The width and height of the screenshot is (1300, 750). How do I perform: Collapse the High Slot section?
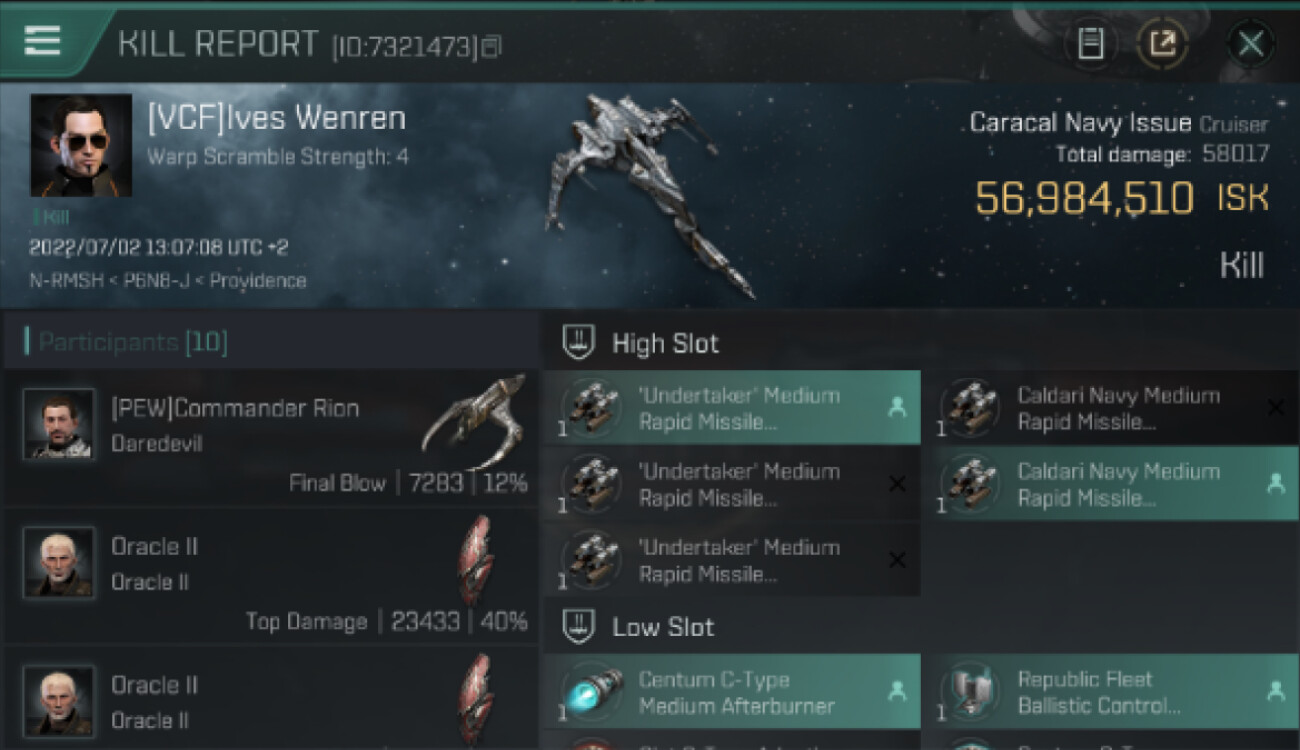tap(641, 343)
